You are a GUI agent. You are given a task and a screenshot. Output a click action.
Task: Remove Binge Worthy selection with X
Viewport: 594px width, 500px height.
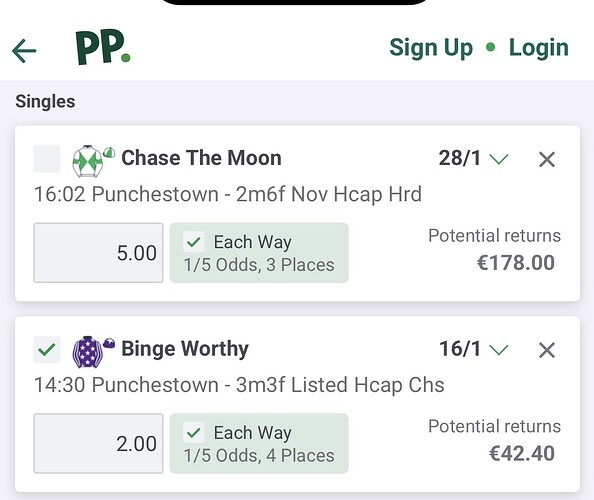pyautogui.click(x=547, y=350)
